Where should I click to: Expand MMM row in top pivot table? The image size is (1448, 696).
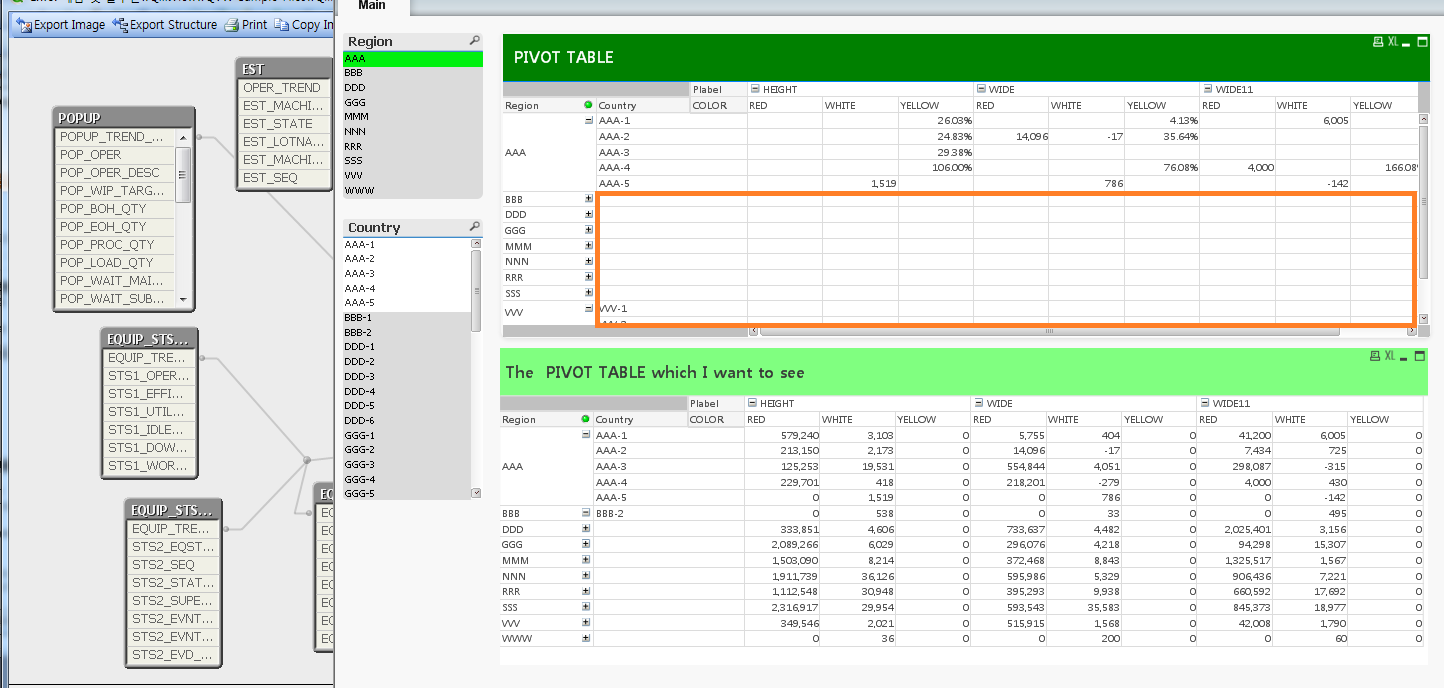click(589, 246)
